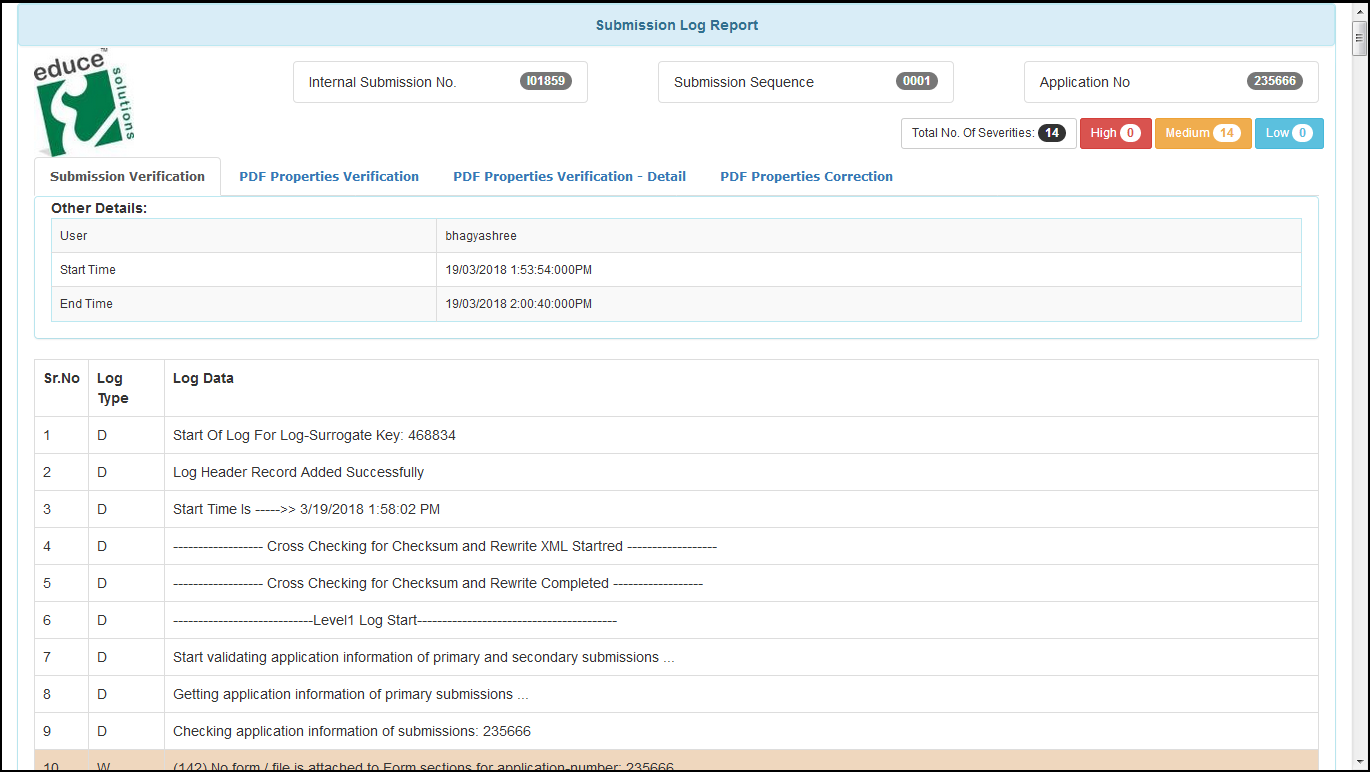
Task: Select the Submission Verification tab
Action: click(127, 176)
